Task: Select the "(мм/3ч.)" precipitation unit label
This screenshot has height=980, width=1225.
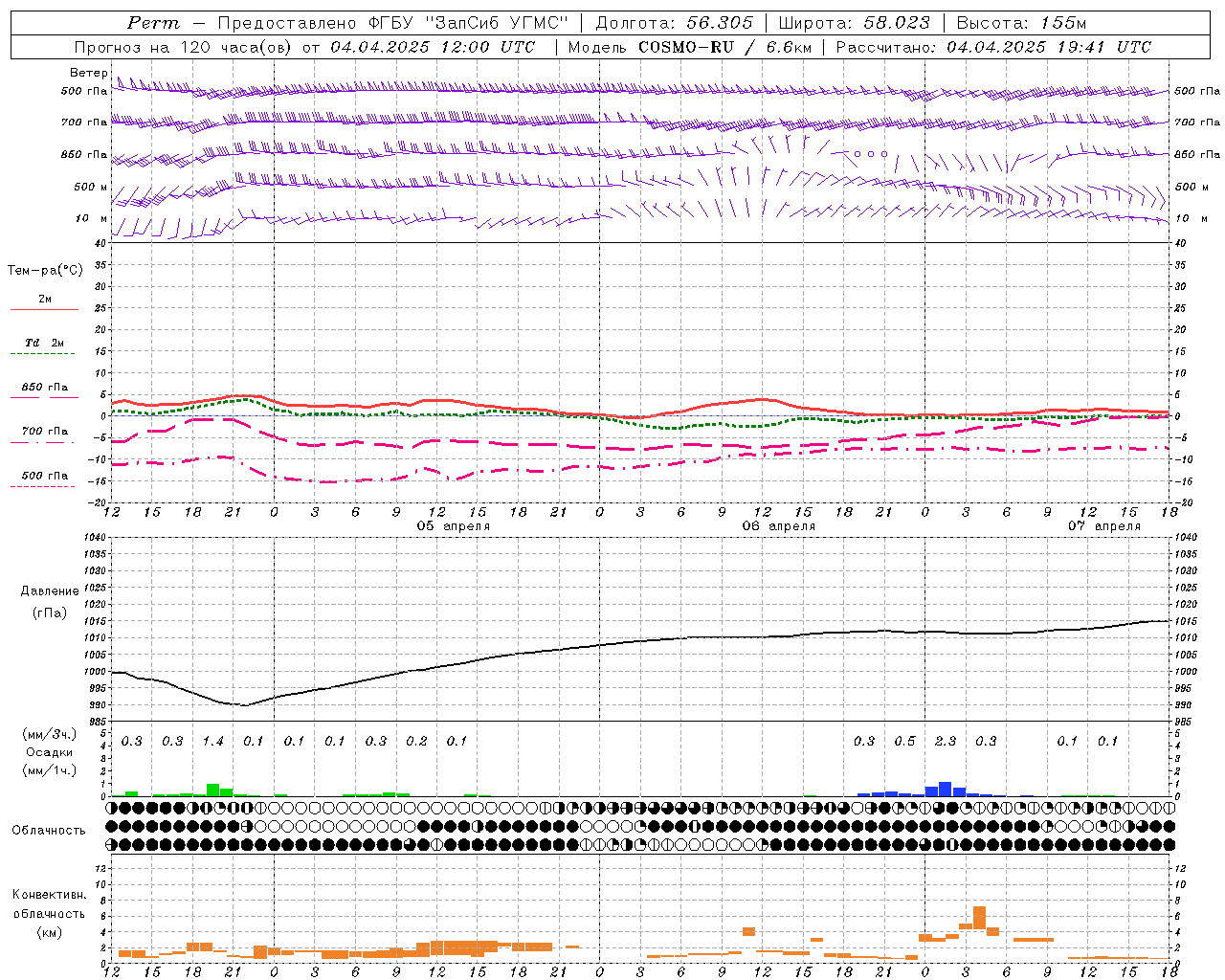Action: click(50, 734)
